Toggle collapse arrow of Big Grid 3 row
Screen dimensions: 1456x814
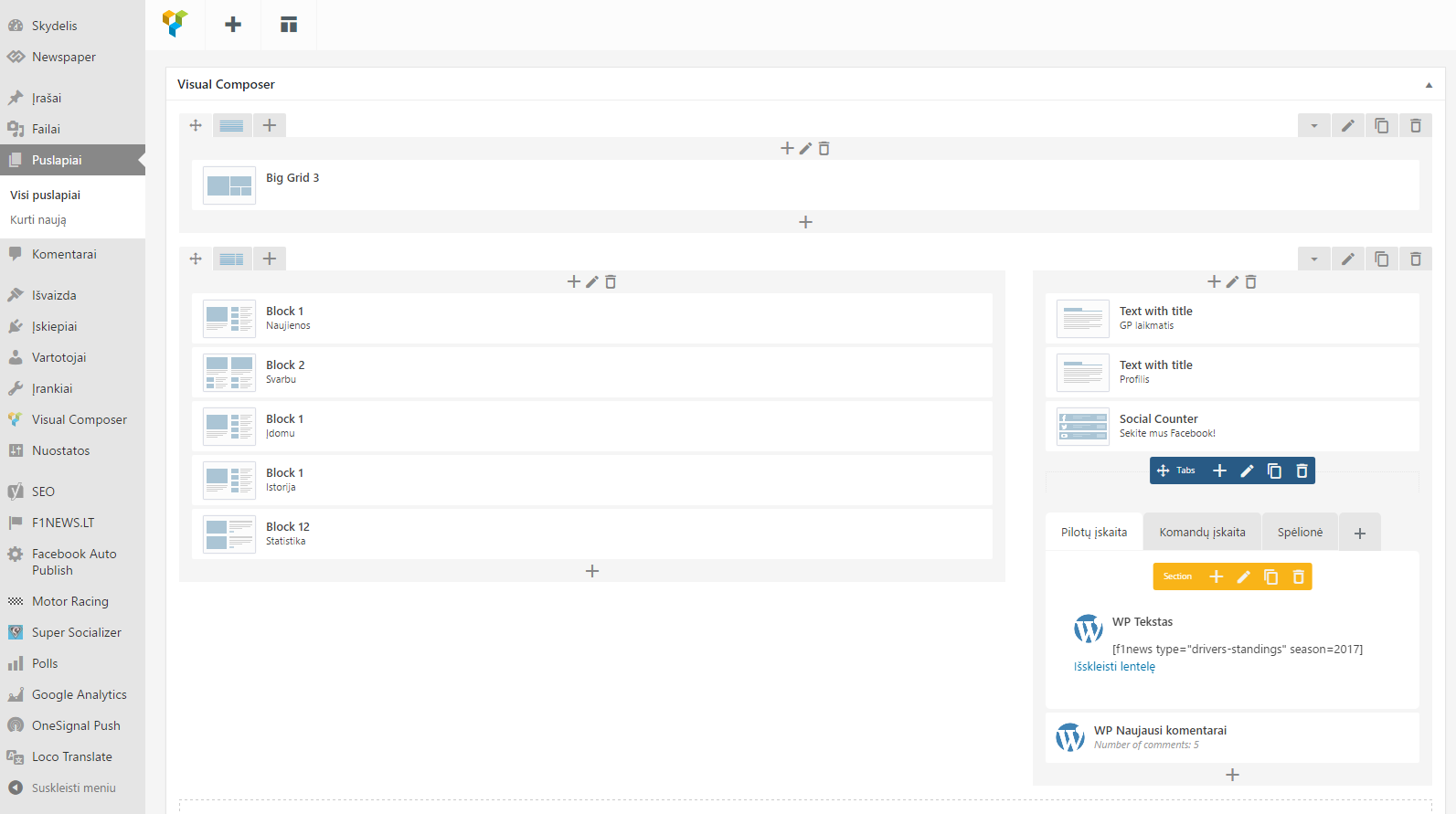pyautogui.click(x=1314, y=126)
